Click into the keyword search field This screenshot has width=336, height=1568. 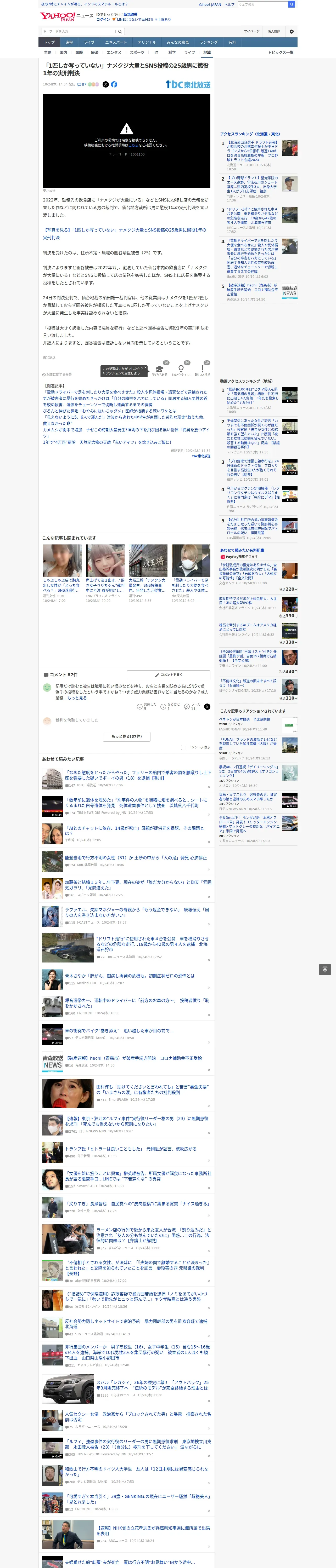pos(78,32)
